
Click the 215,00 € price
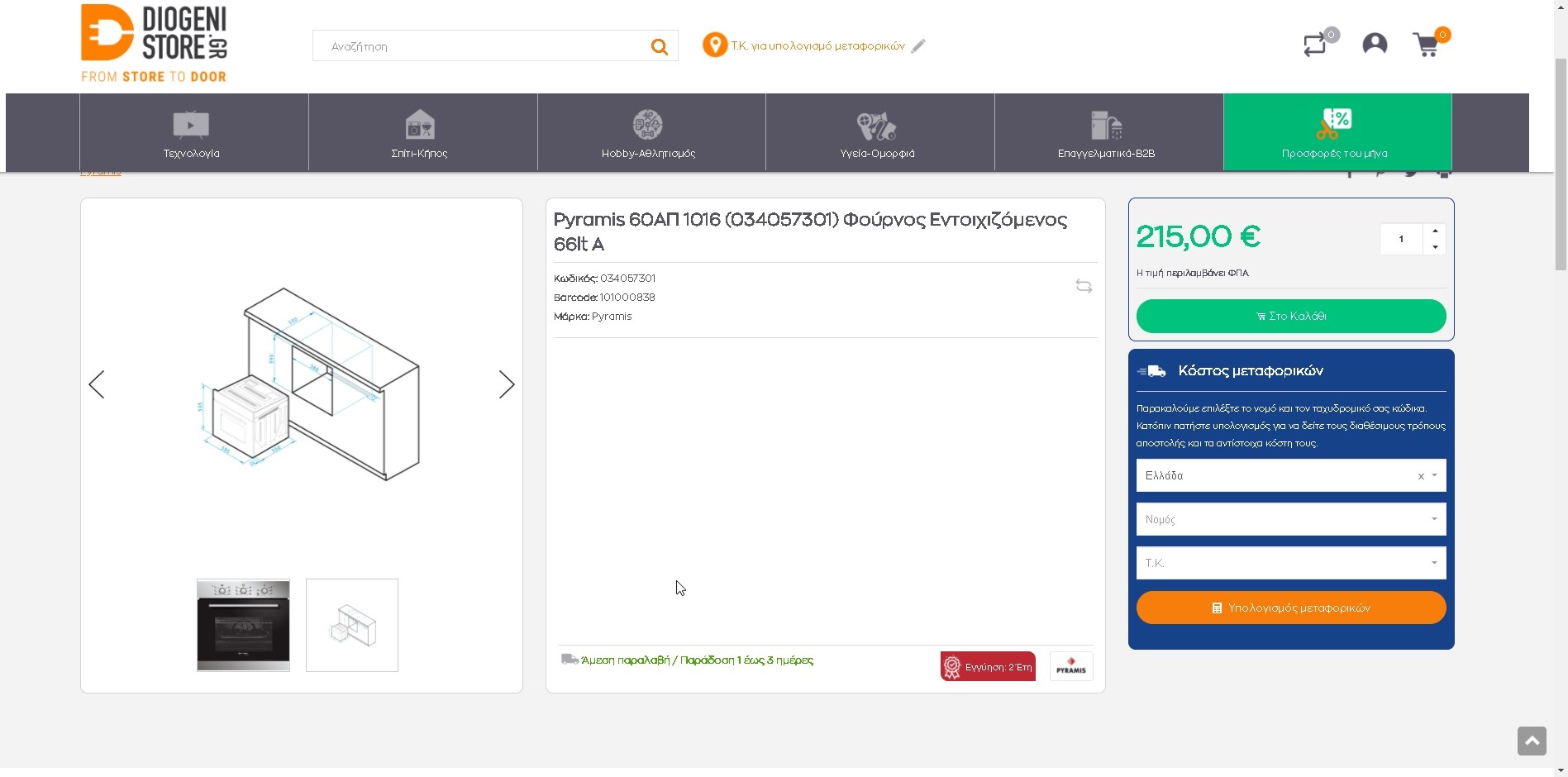[1198, 237]
